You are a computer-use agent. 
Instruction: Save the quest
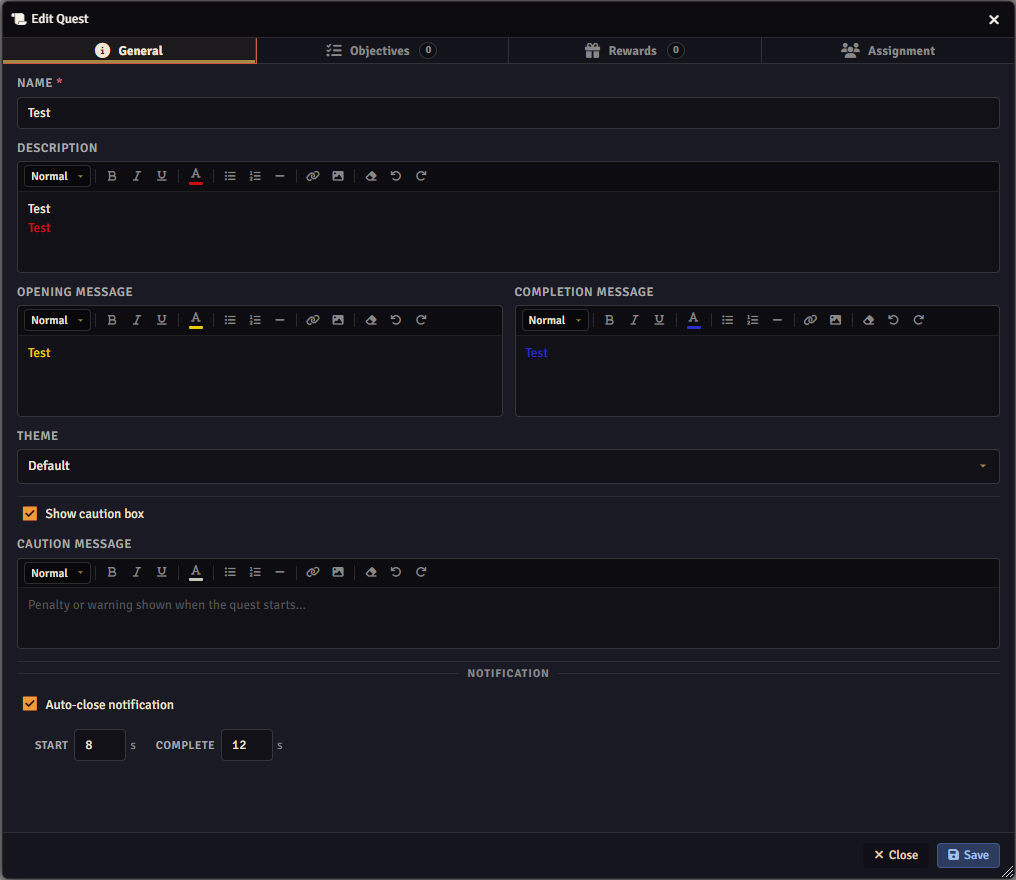tap(968, 855)
